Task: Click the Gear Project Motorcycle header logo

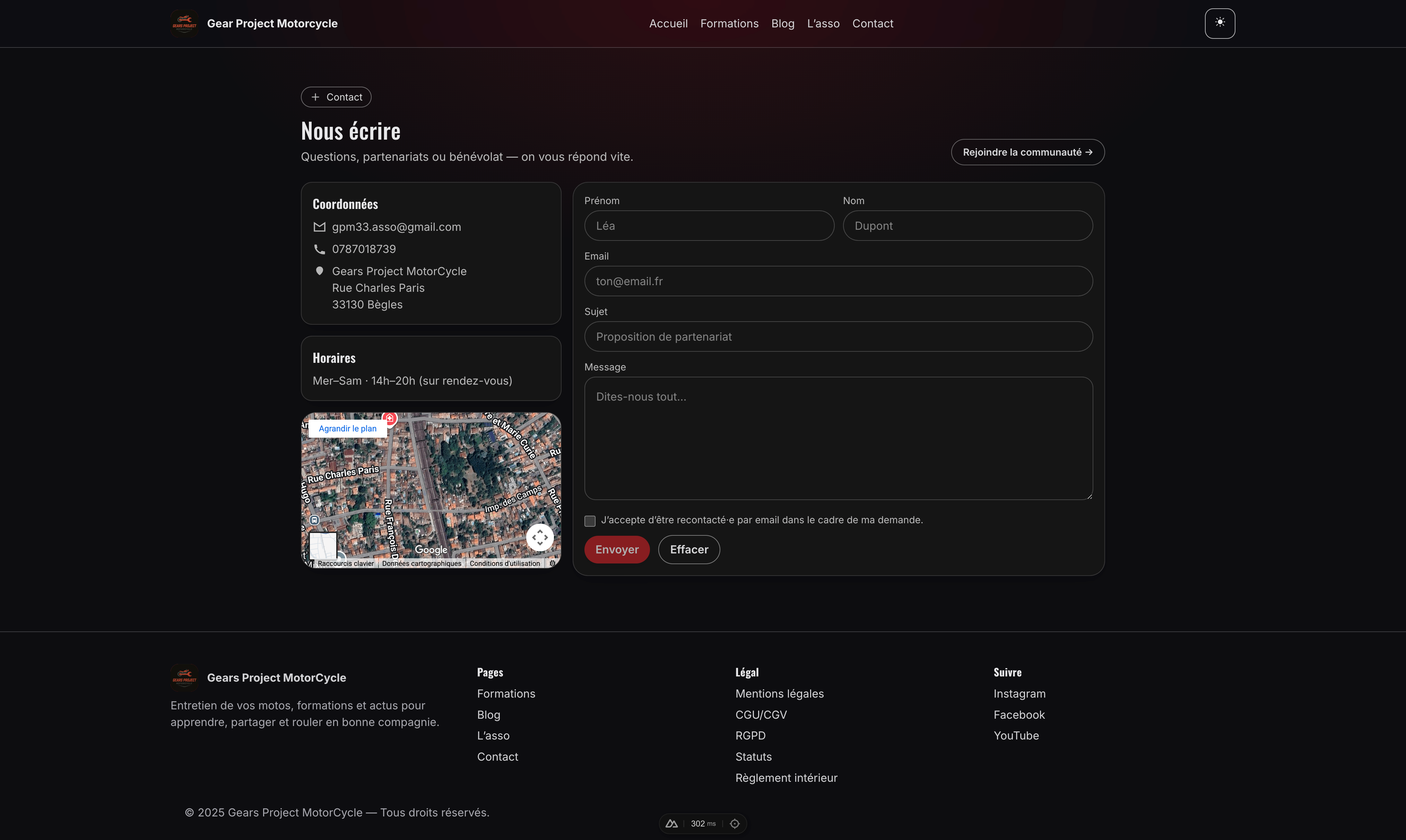Action: click(x=184, y=23)
